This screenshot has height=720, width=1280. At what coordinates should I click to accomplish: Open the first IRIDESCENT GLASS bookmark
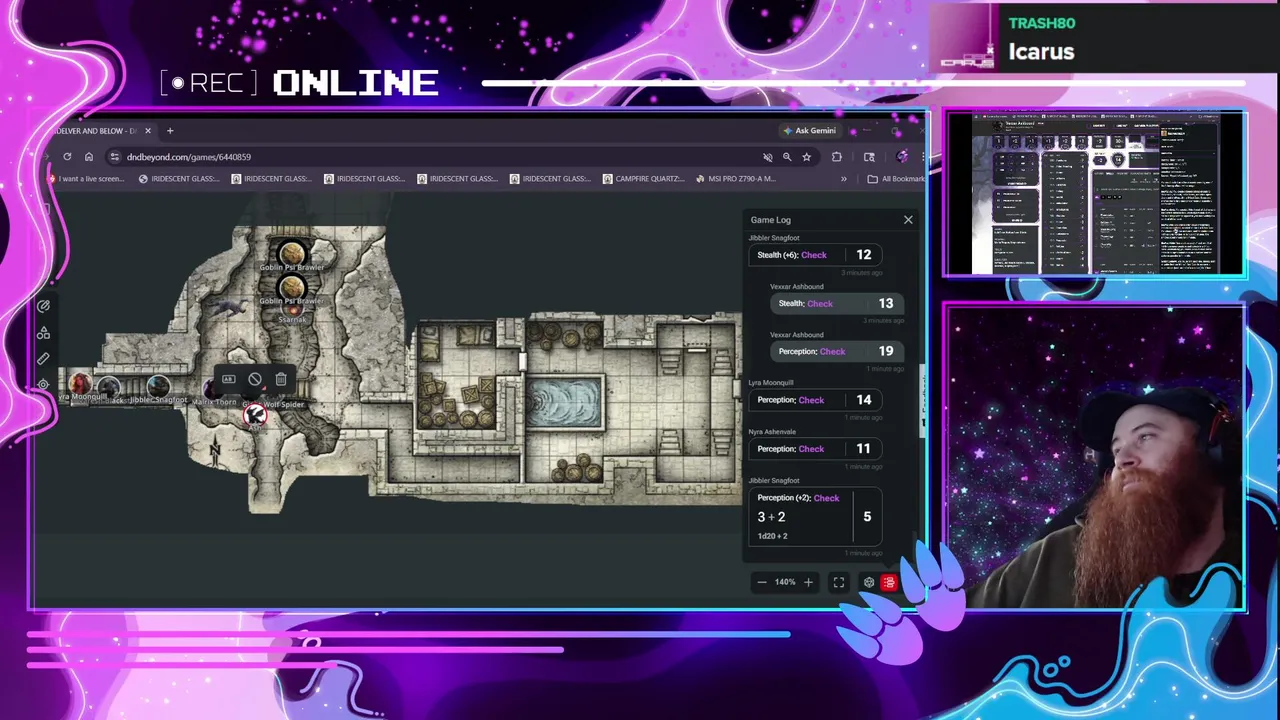click(x=178, y=179)
